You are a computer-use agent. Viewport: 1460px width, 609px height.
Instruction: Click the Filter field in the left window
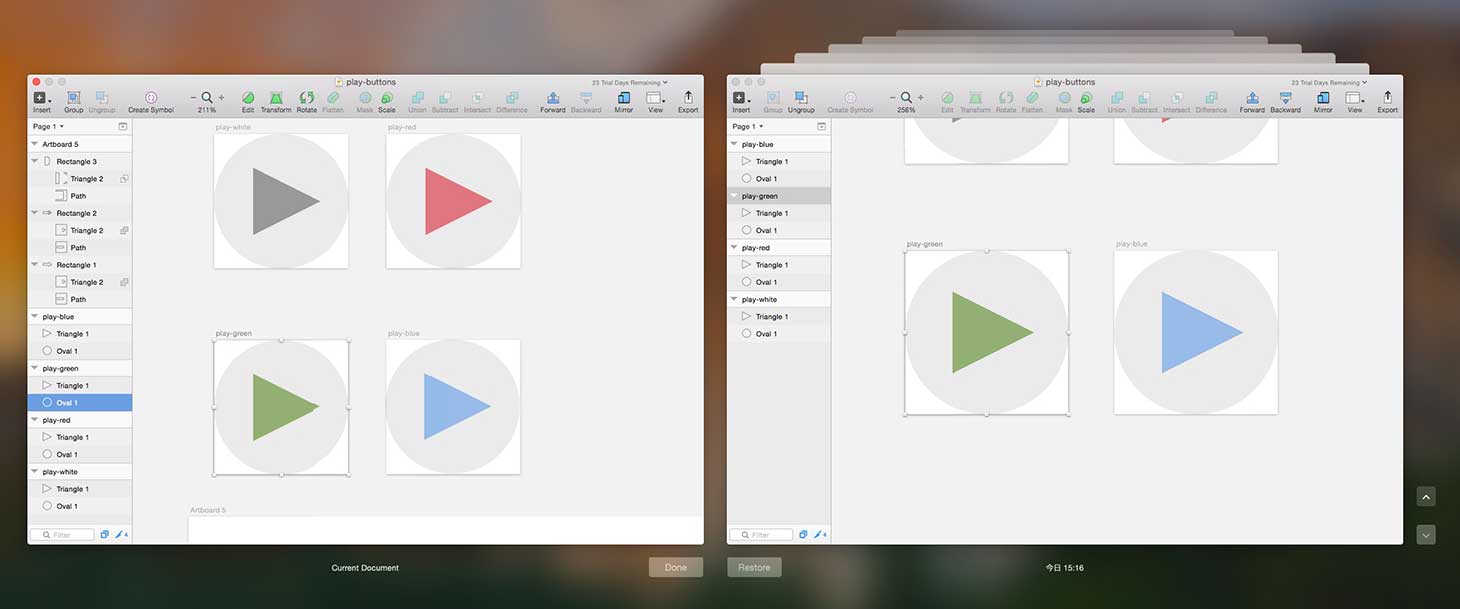coord(62,535)
